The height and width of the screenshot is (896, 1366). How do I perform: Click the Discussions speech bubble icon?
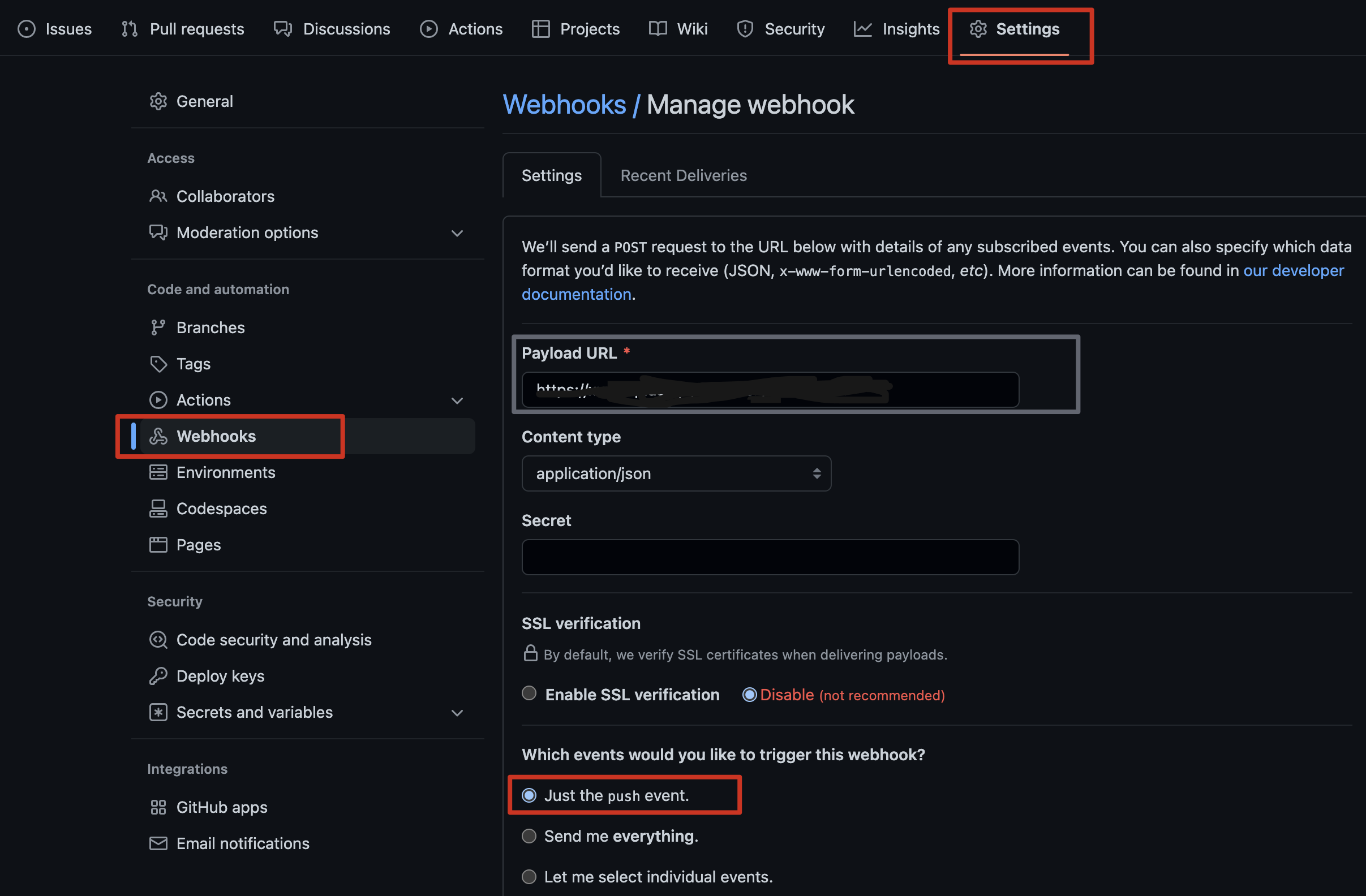[x=283, y=29]
